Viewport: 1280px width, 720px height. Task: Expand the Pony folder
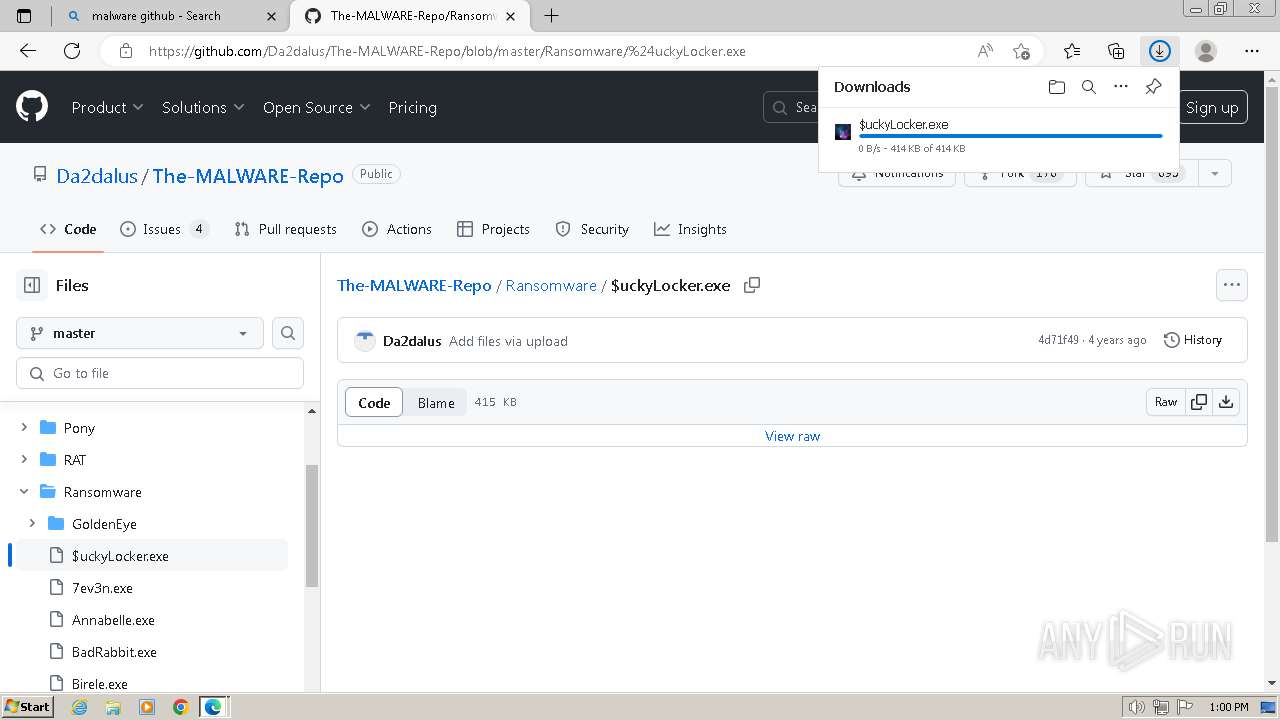(x=24, y=427)
